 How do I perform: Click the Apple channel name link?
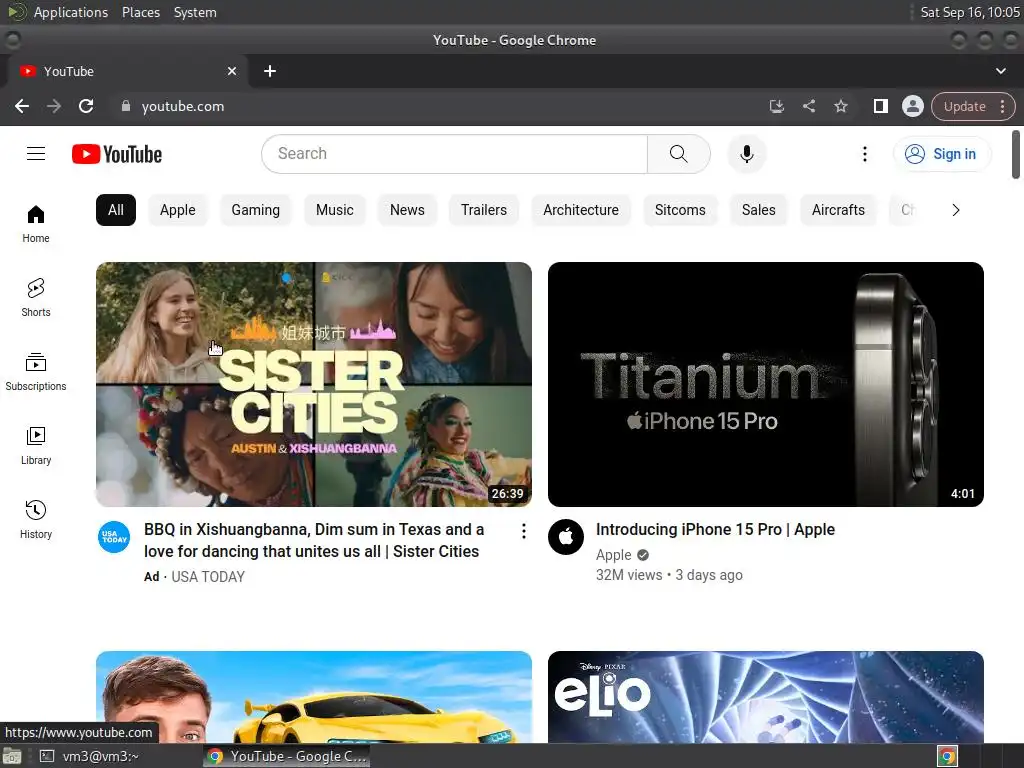pos(613,555)
